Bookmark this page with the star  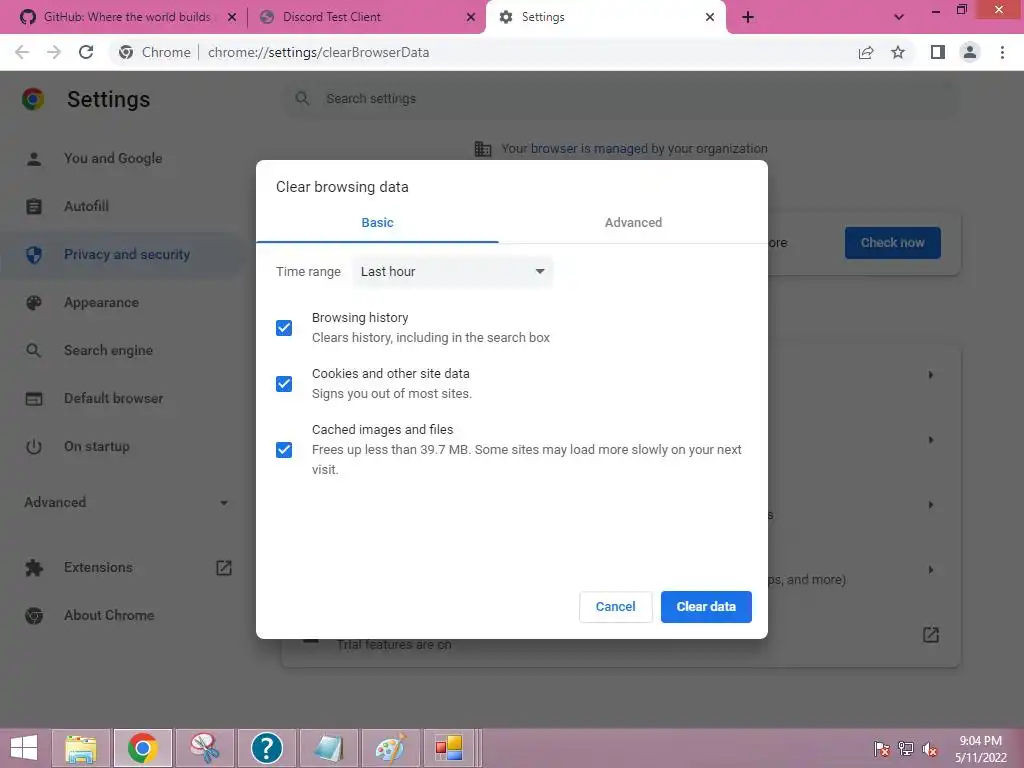pos(898,52)
